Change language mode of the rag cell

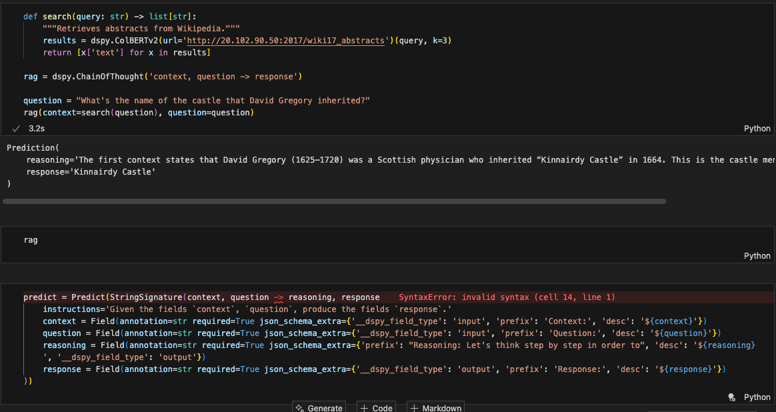click(x=757, y=256)
